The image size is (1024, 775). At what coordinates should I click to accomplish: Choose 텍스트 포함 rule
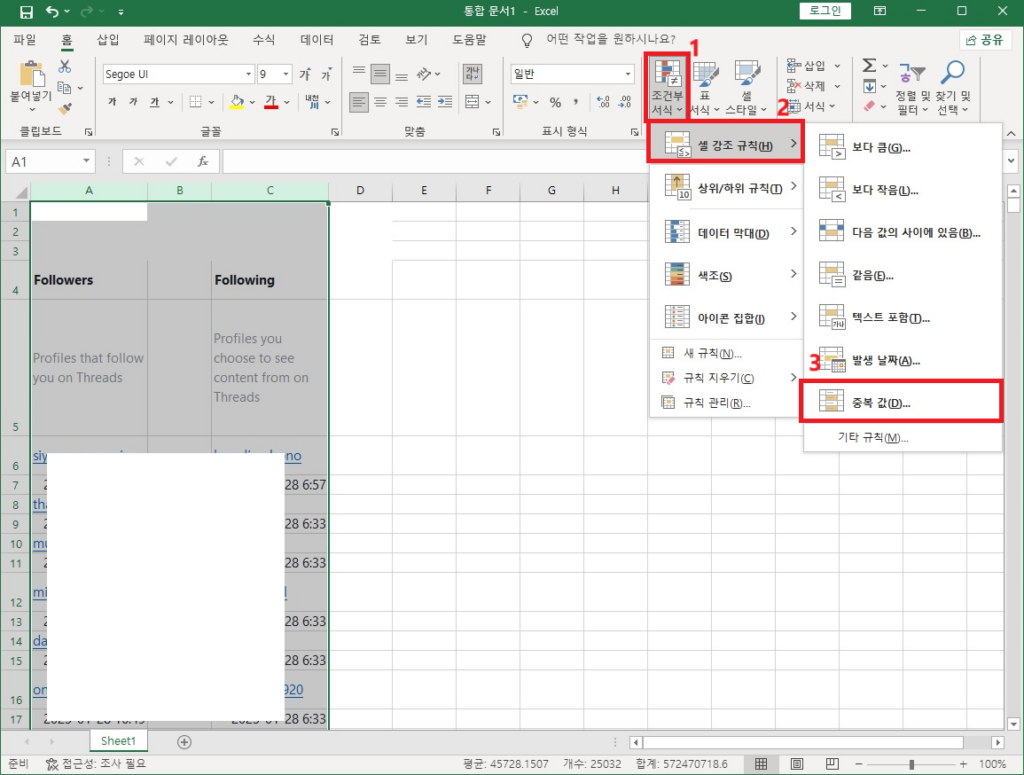coord(902,318)
